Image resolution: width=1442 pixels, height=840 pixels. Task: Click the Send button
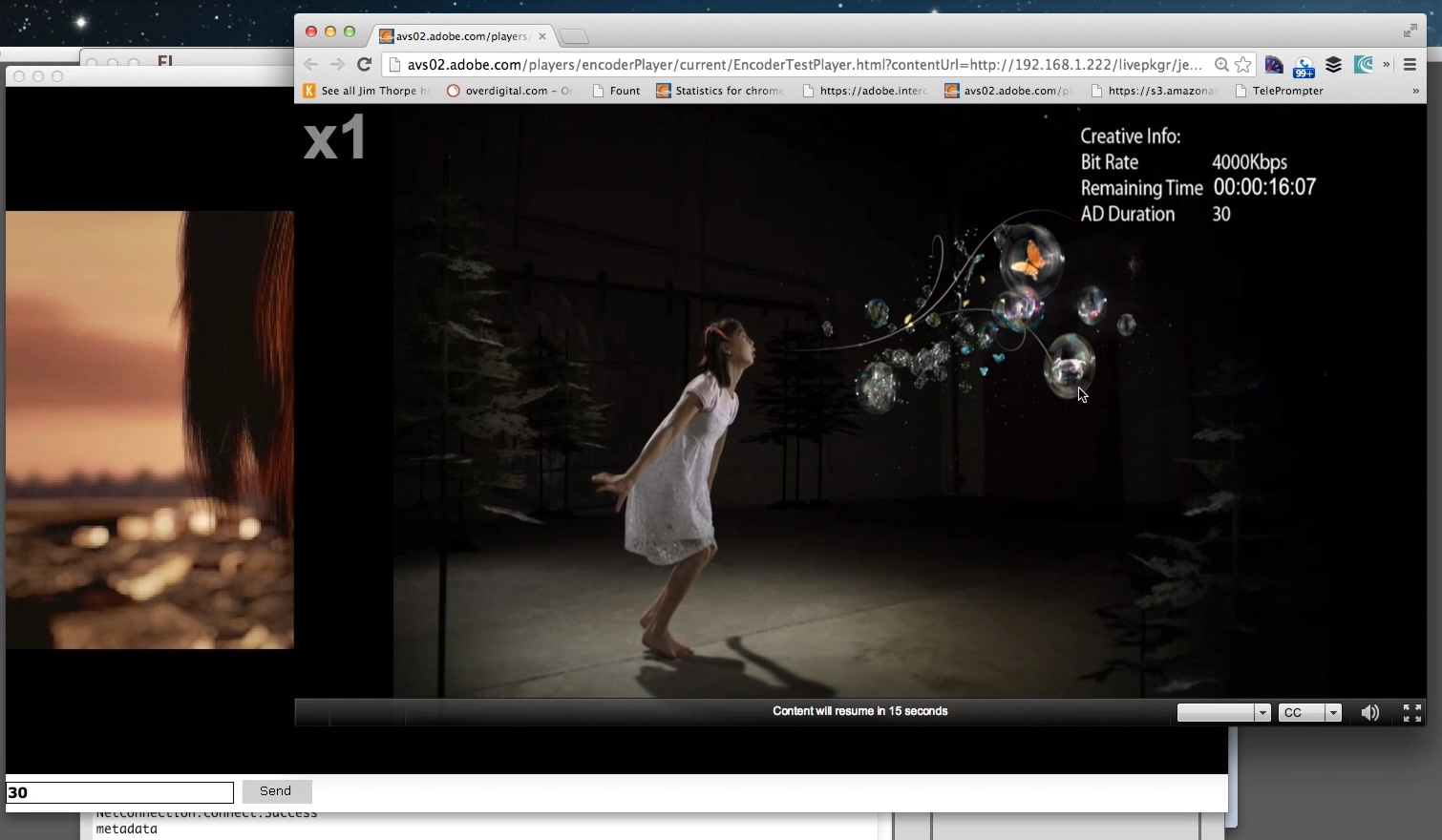(x=276, y=791)
